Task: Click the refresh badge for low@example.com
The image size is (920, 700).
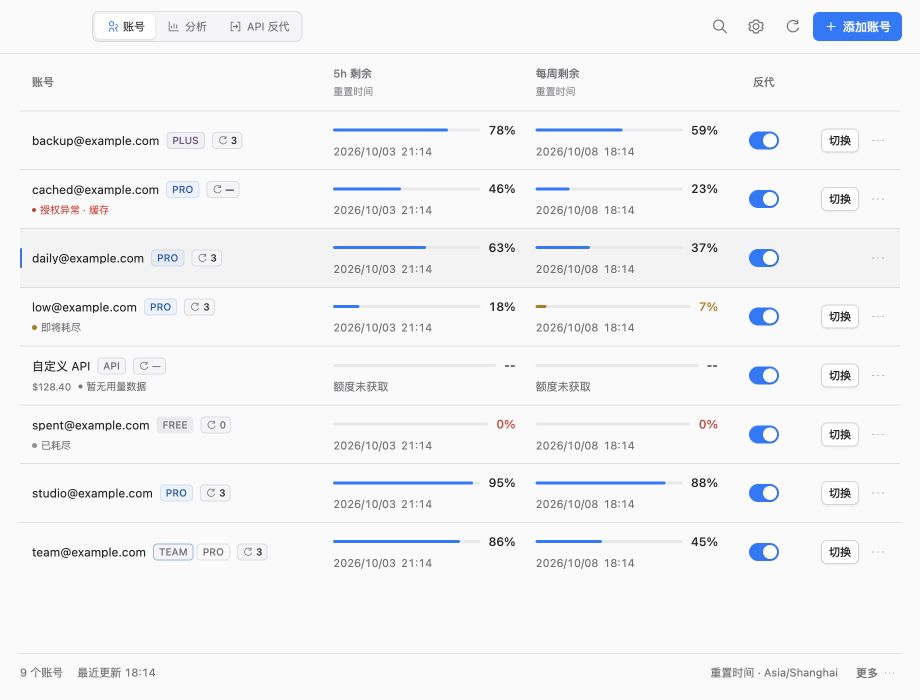Action: pyautogui.click(x=200, y=307)
